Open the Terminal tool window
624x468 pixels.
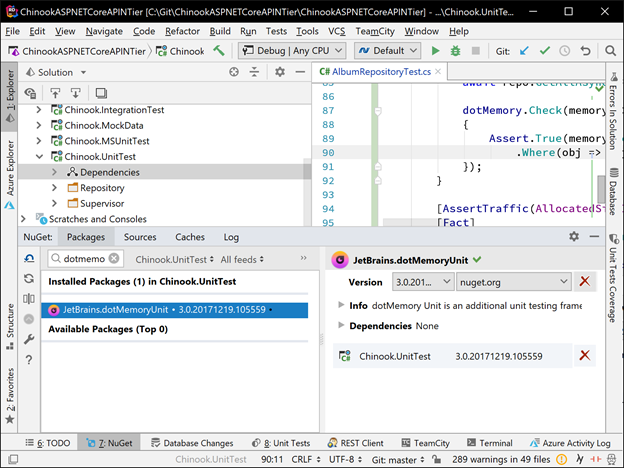pos(489,443)
